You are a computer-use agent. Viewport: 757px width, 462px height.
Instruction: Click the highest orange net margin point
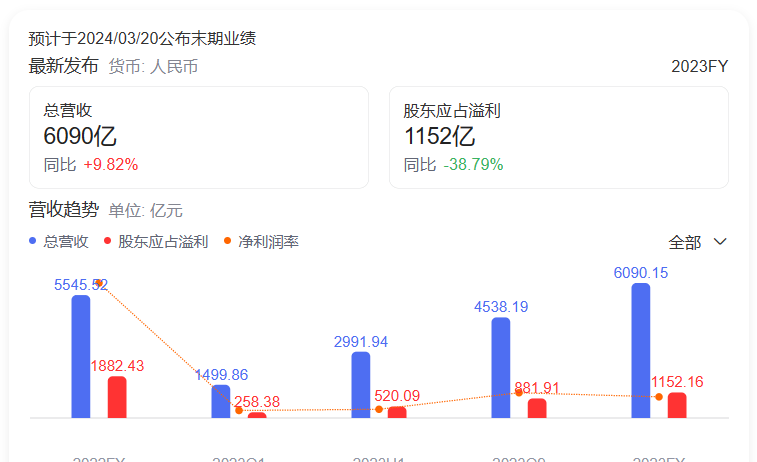99,283
